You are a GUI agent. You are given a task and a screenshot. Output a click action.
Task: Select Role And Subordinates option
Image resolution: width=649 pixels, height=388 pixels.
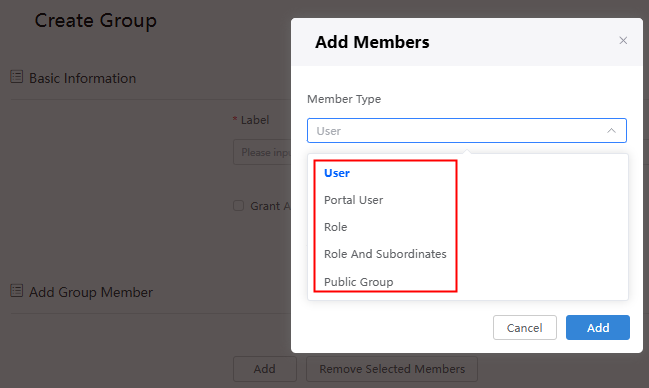pos(385,254)
